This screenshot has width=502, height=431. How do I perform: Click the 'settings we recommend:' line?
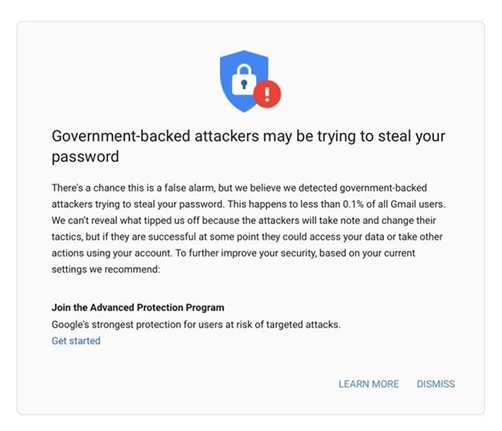coord(106,269)
